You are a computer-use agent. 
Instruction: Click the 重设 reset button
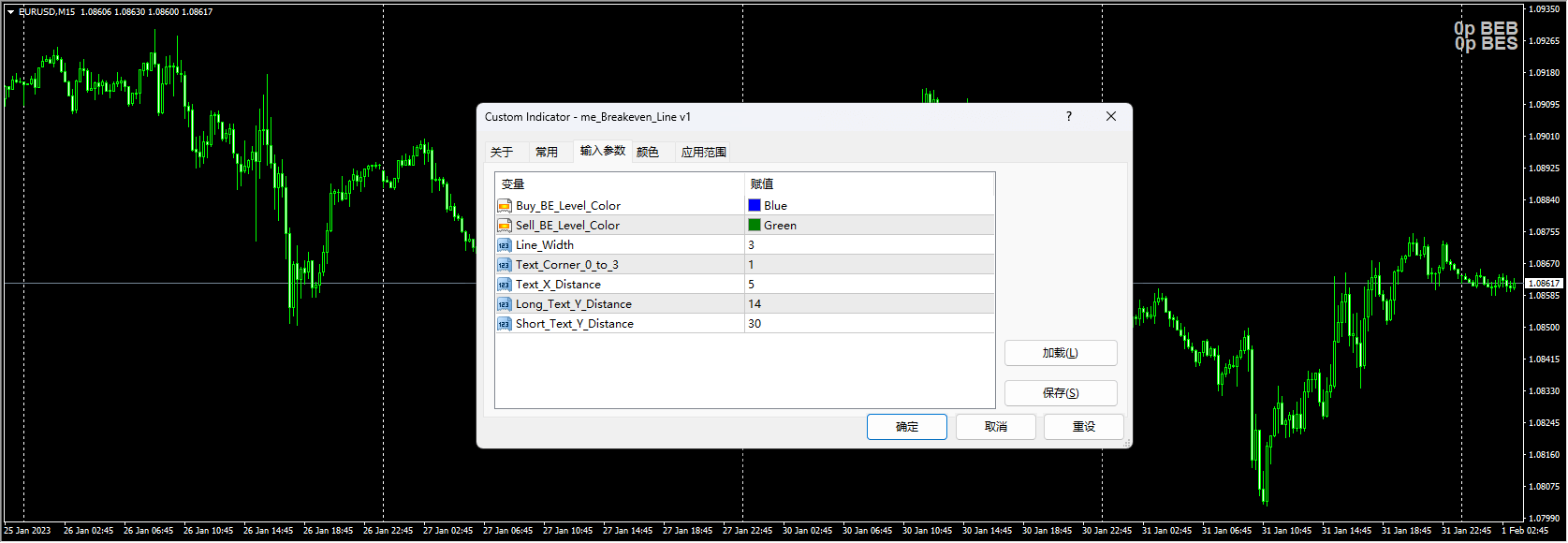click(x=1083, y=427)
